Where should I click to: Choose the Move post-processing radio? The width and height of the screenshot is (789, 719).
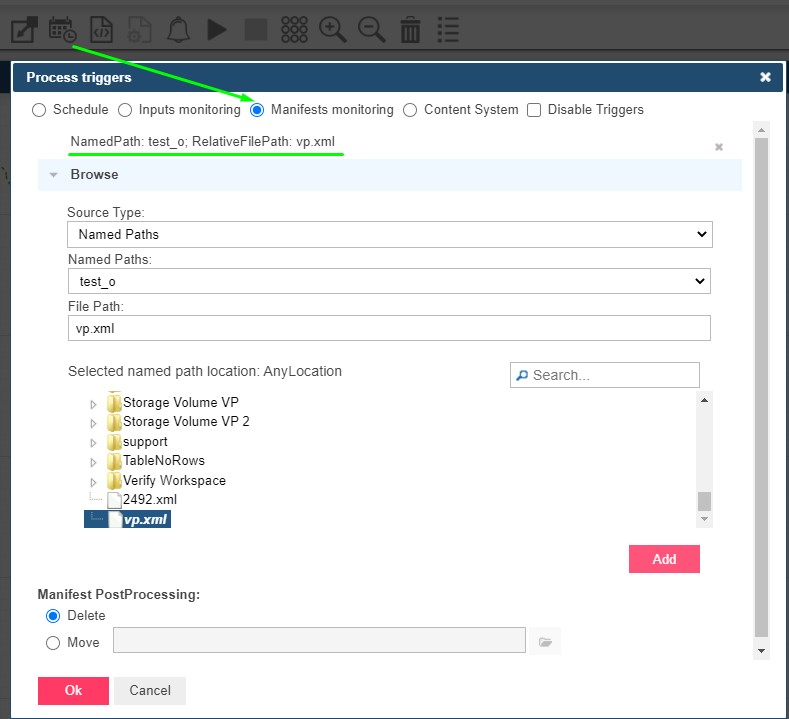tap(53, 643)
